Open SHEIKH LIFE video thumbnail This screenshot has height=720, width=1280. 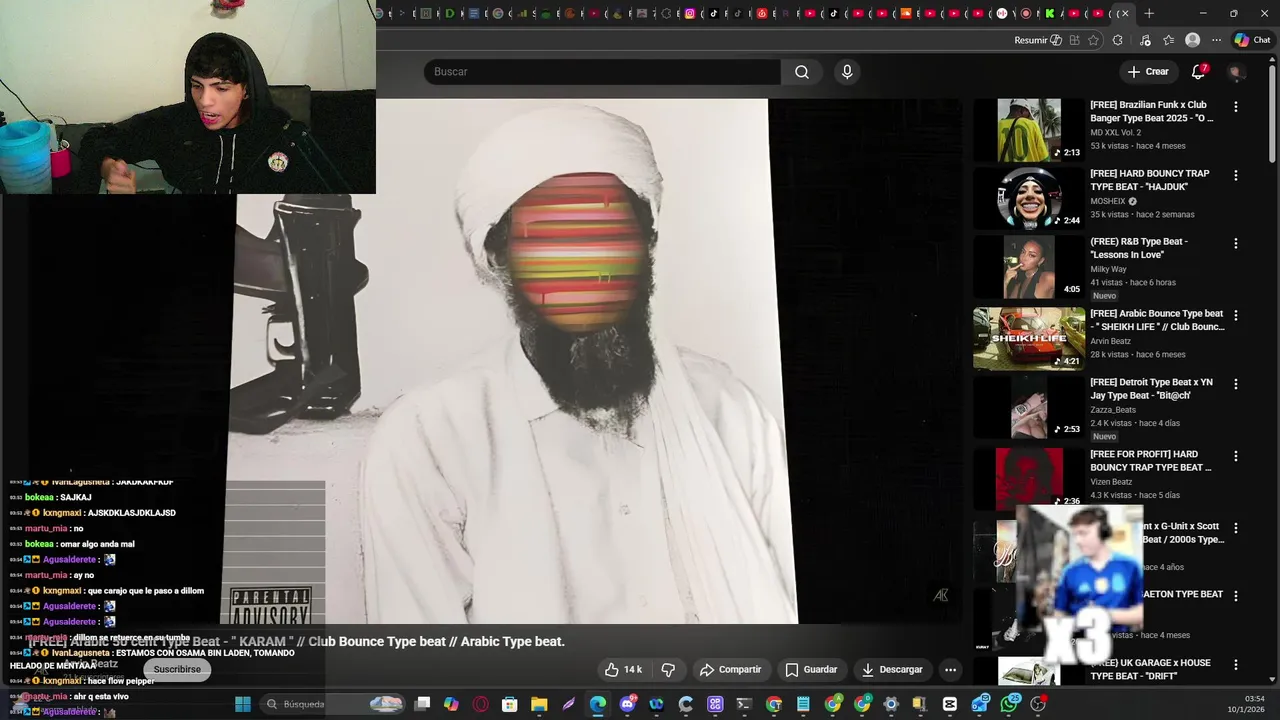pos(1029,339)
